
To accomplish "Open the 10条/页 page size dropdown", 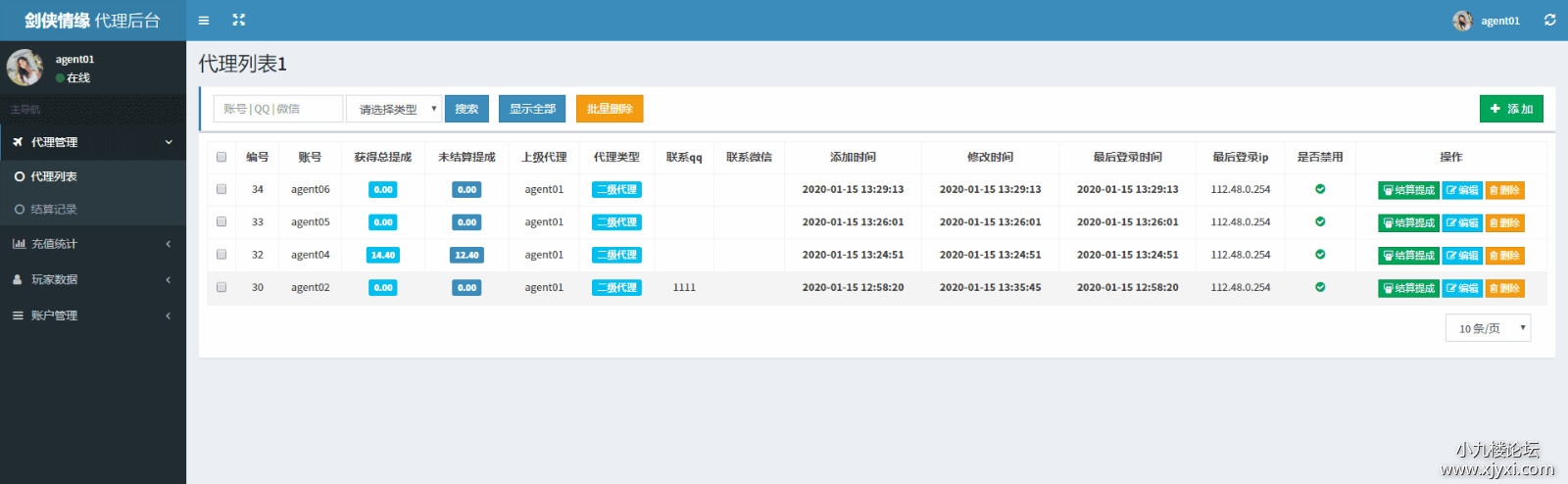I will [1488, 328].
